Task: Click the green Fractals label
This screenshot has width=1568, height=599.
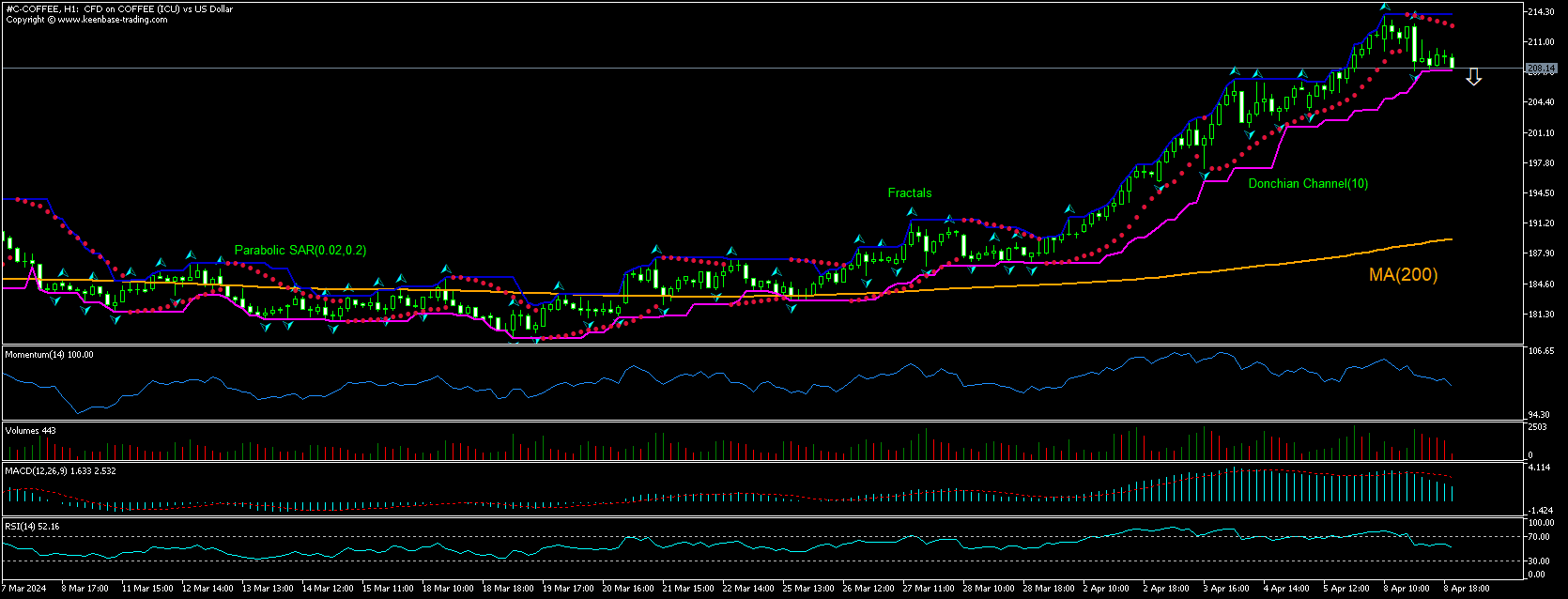Action: coord(909,192)
